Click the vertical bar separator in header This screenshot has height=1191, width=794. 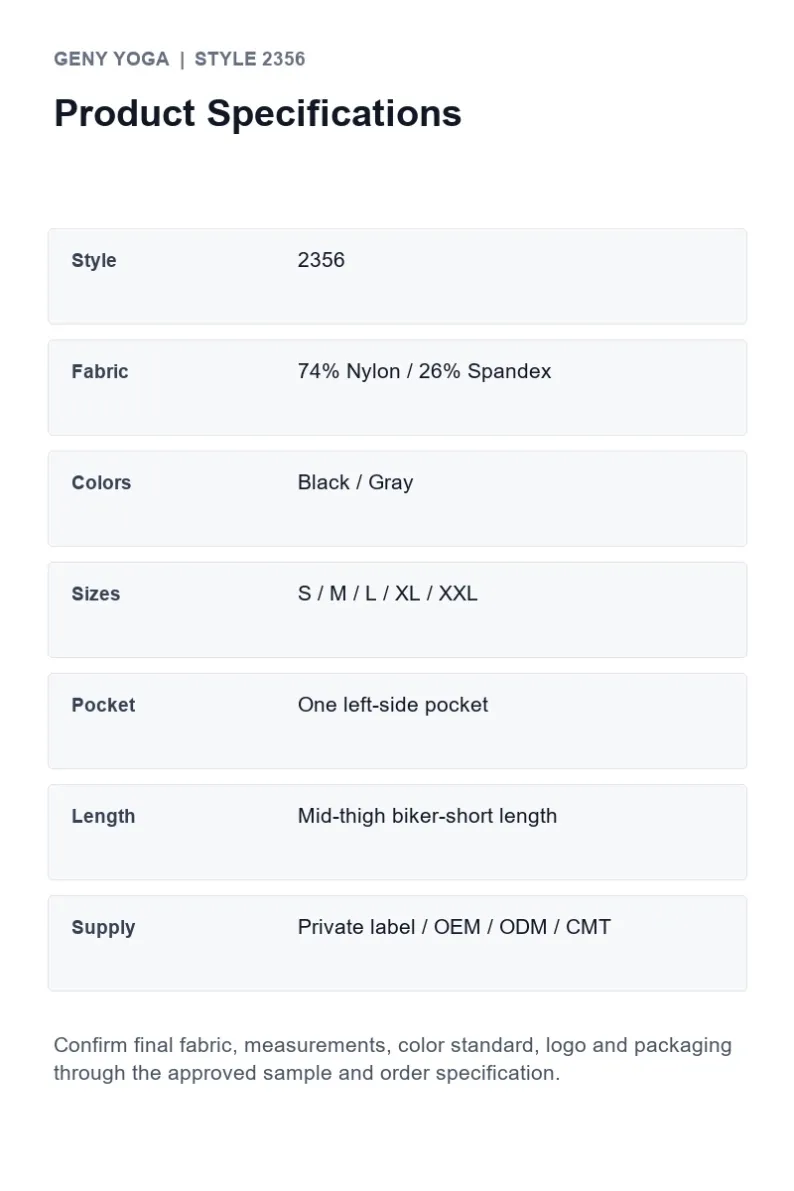182,59
